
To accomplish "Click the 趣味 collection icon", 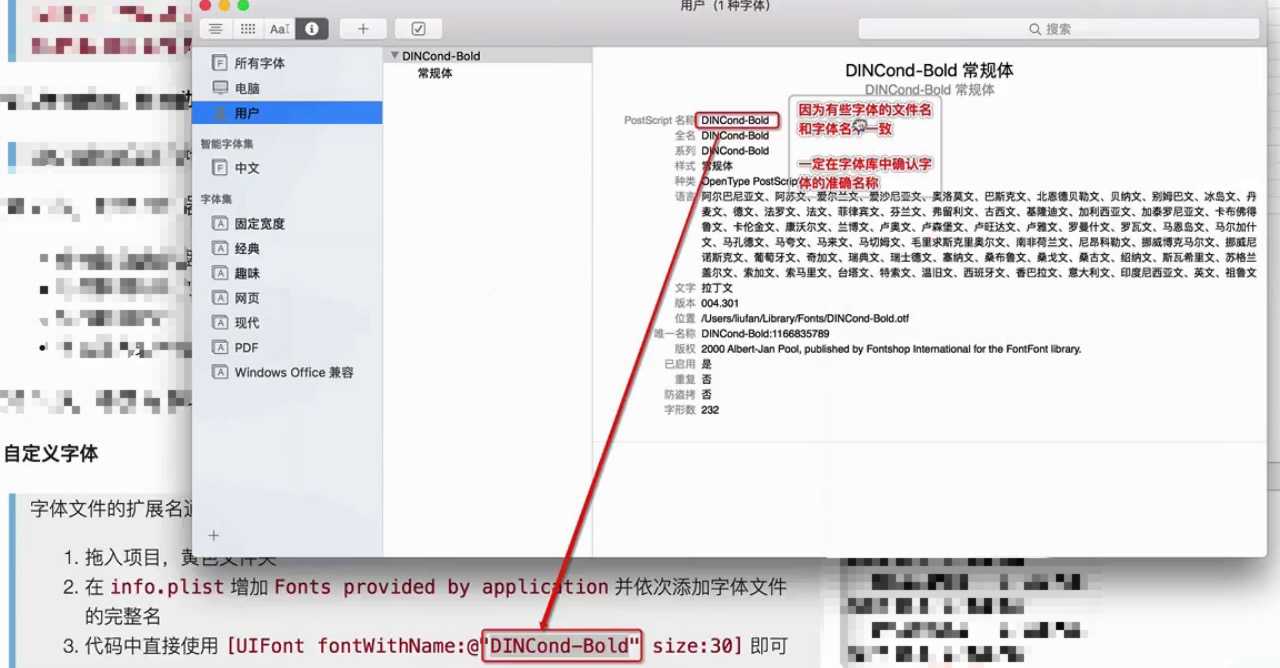I will pos(220,273).
